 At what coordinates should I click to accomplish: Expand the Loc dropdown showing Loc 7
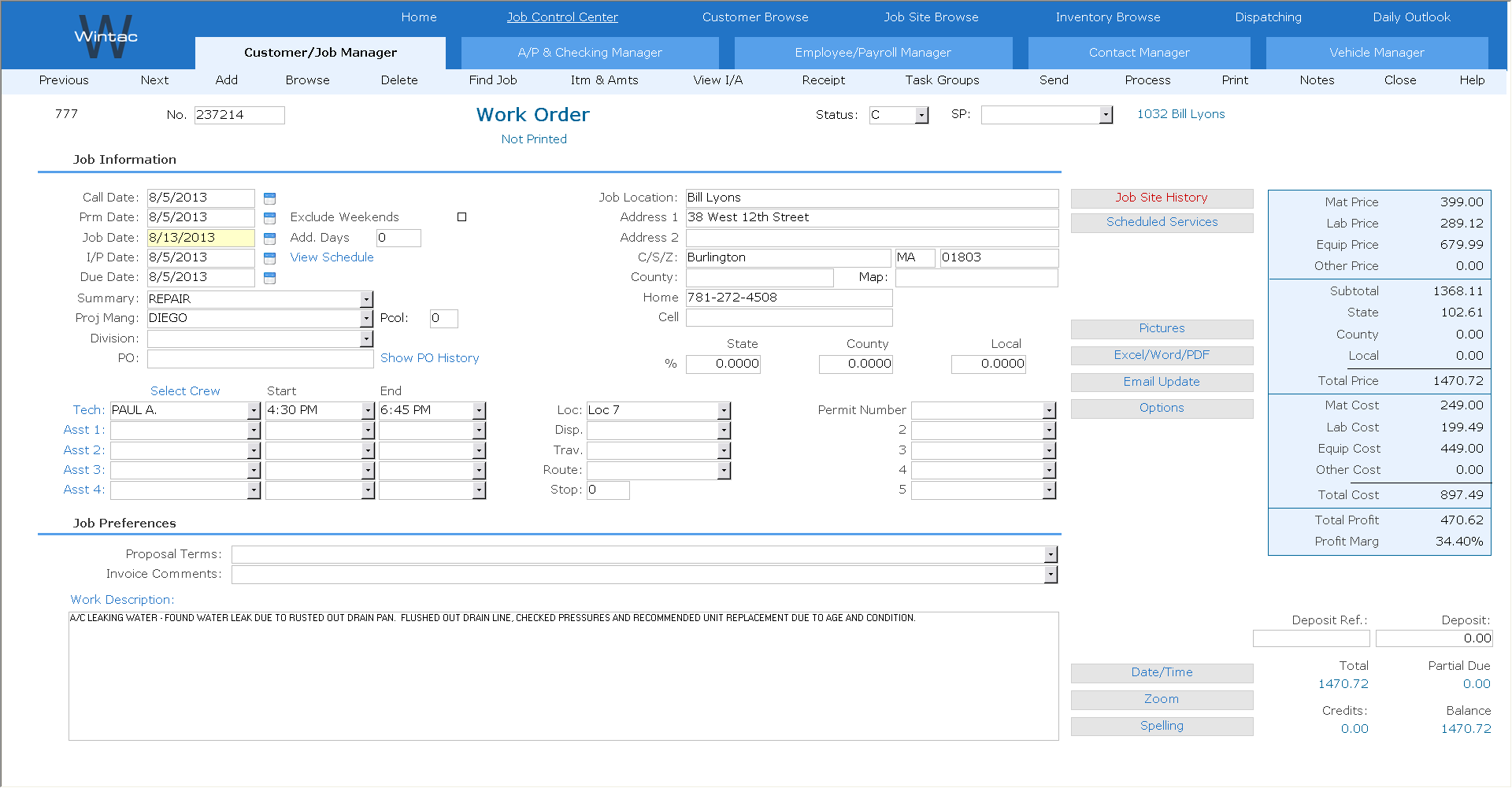pyautogui.click(x=724, y=411)
